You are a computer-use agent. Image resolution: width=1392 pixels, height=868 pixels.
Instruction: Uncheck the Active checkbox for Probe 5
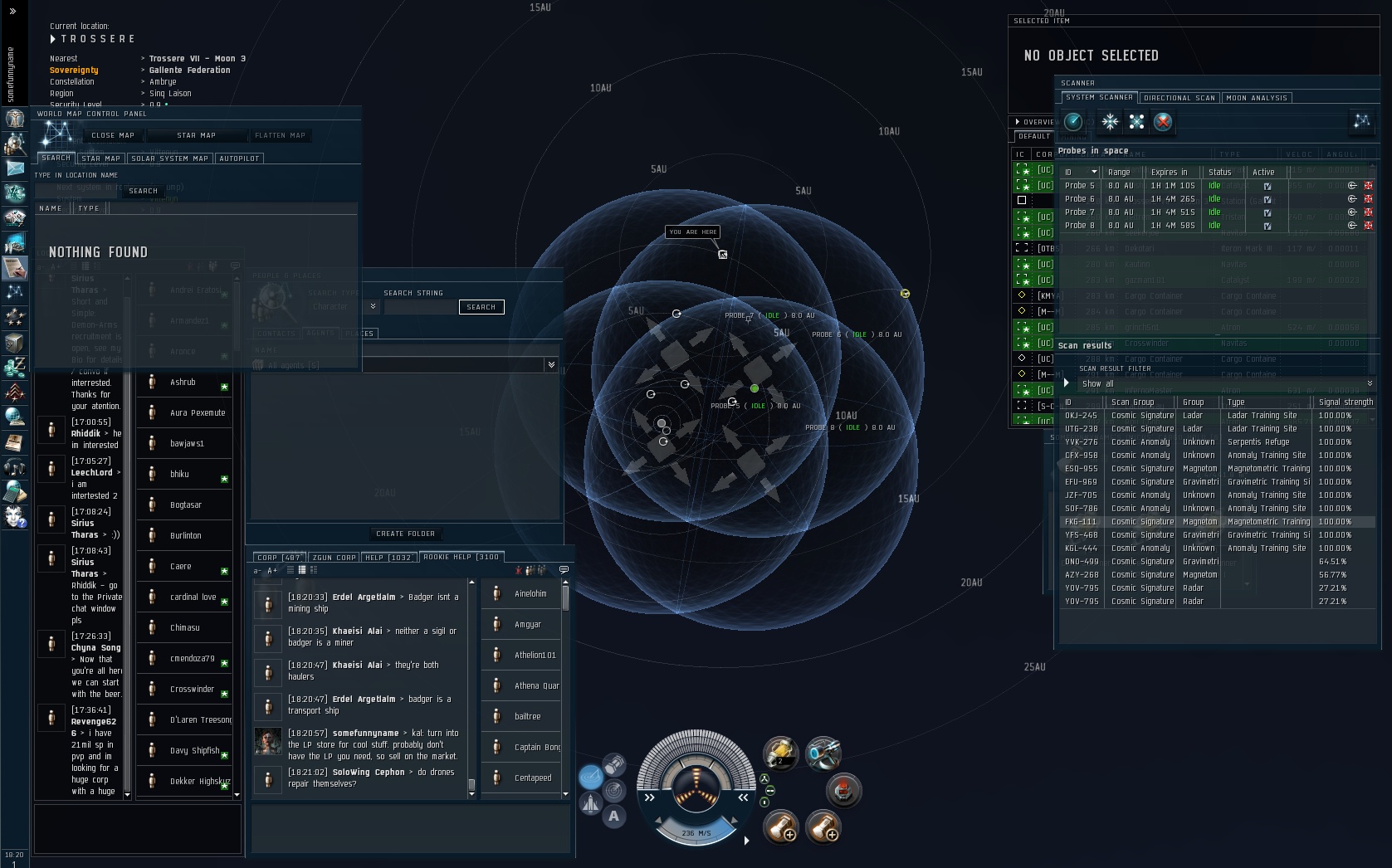click(x=1267, y=186)
